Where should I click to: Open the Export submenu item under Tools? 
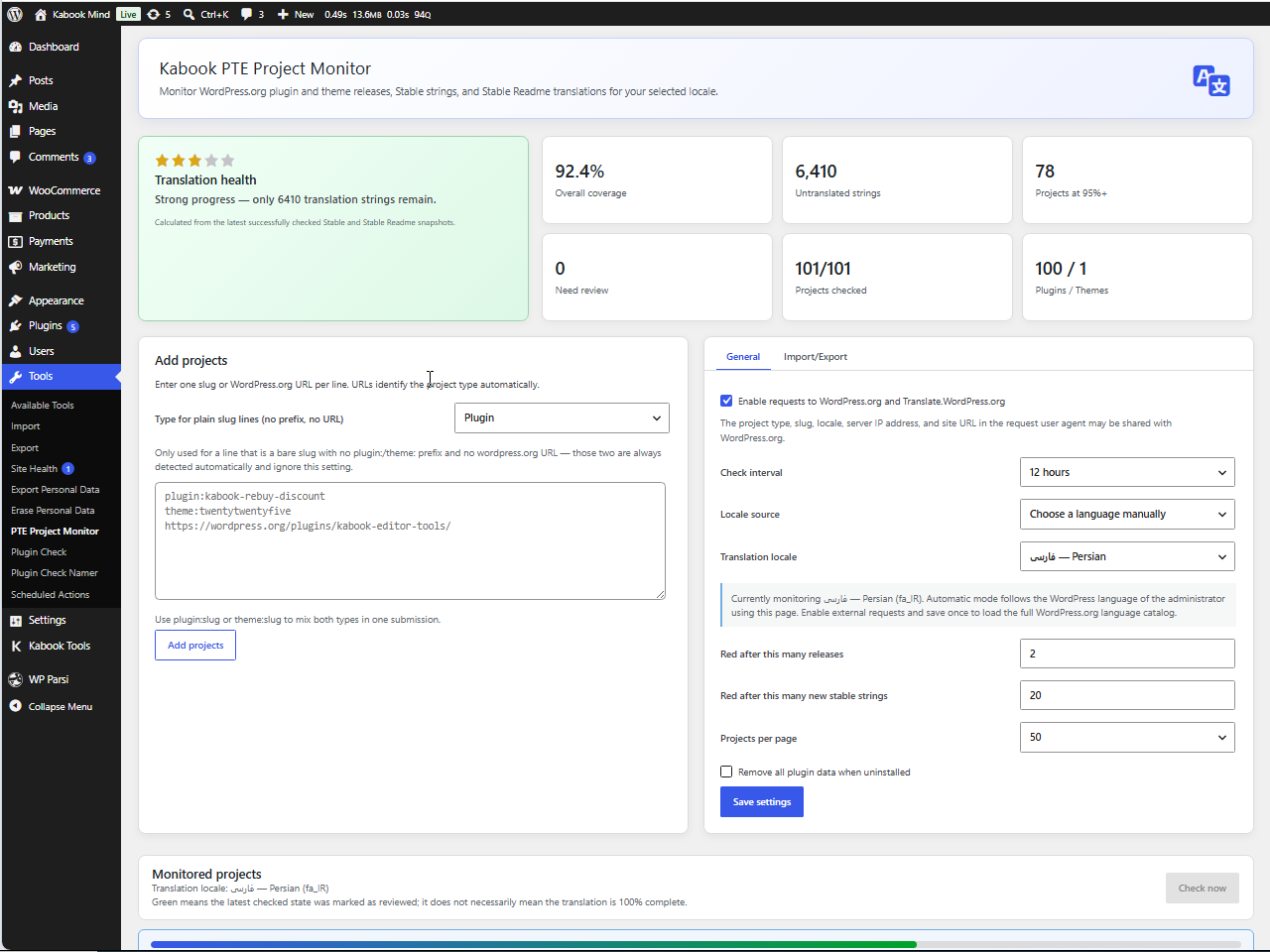(25, 447)
